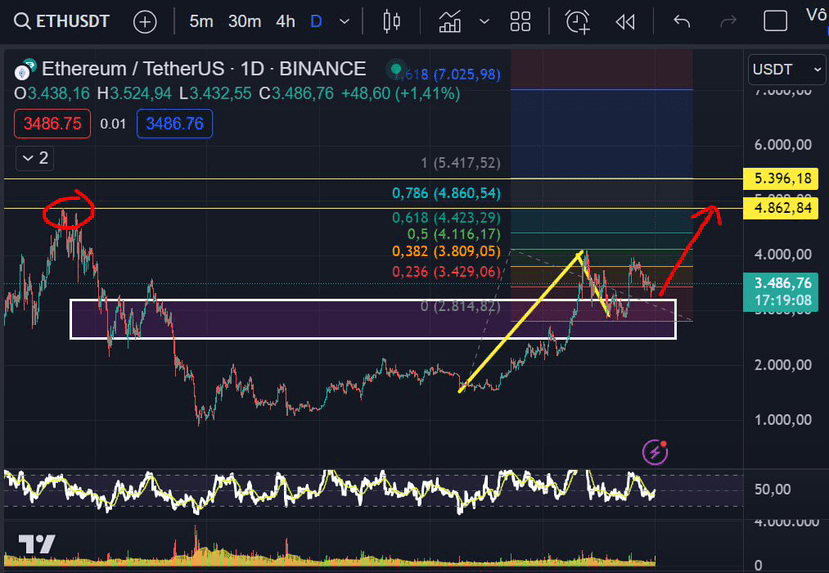Click the 1.000,00 price axis label
Image resolution: width=829 pixels, height=573 pixels.
tap(783, 420)
